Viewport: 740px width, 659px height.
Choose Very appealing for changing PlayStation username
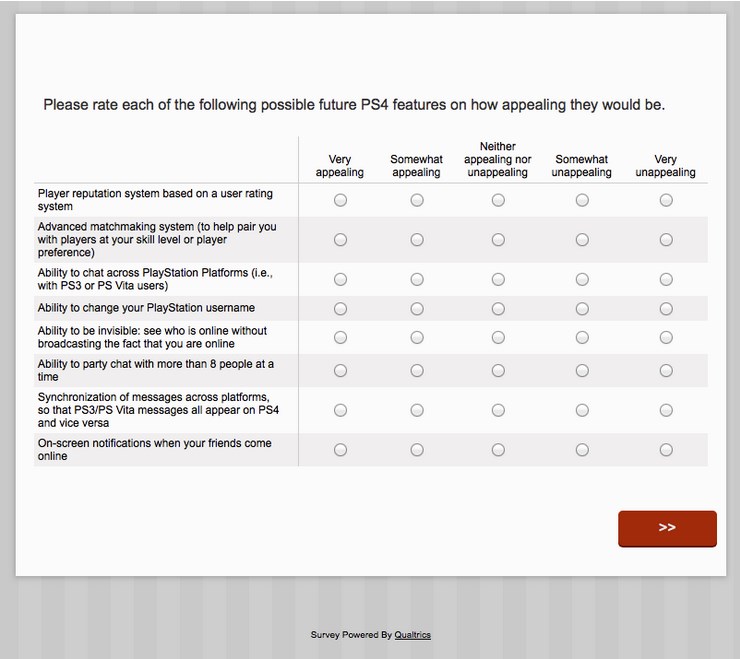(x=340, y=309)
